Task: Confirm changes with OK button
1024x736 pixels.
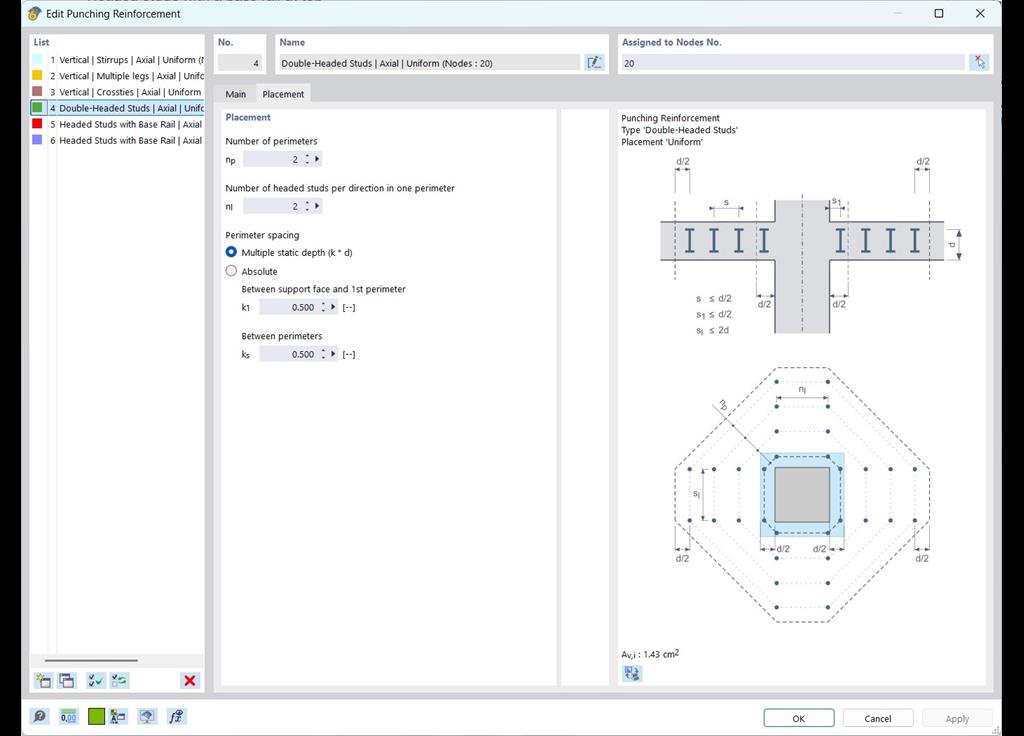Action: [x=798, y=717]
